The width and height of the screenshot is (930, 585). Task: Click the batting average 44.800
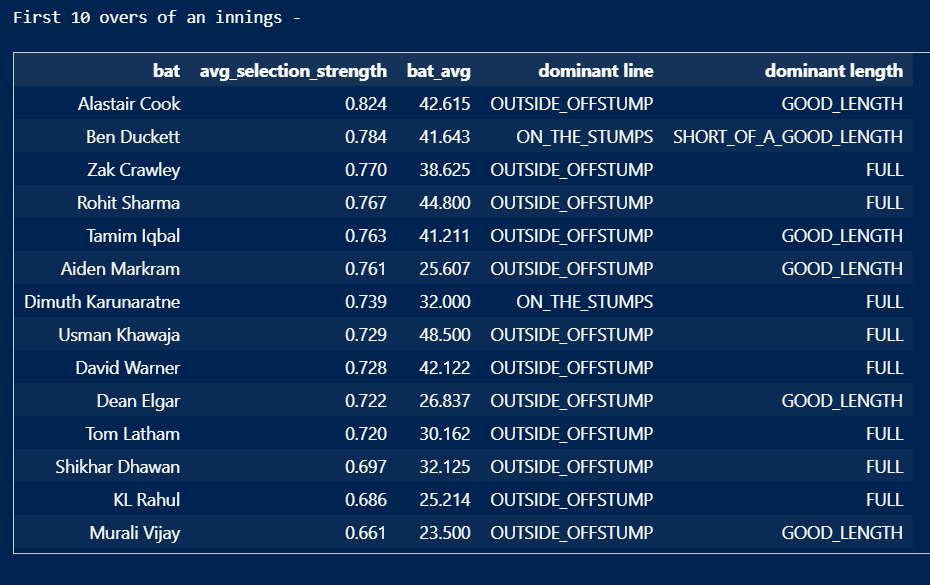[x=444, y=203]
